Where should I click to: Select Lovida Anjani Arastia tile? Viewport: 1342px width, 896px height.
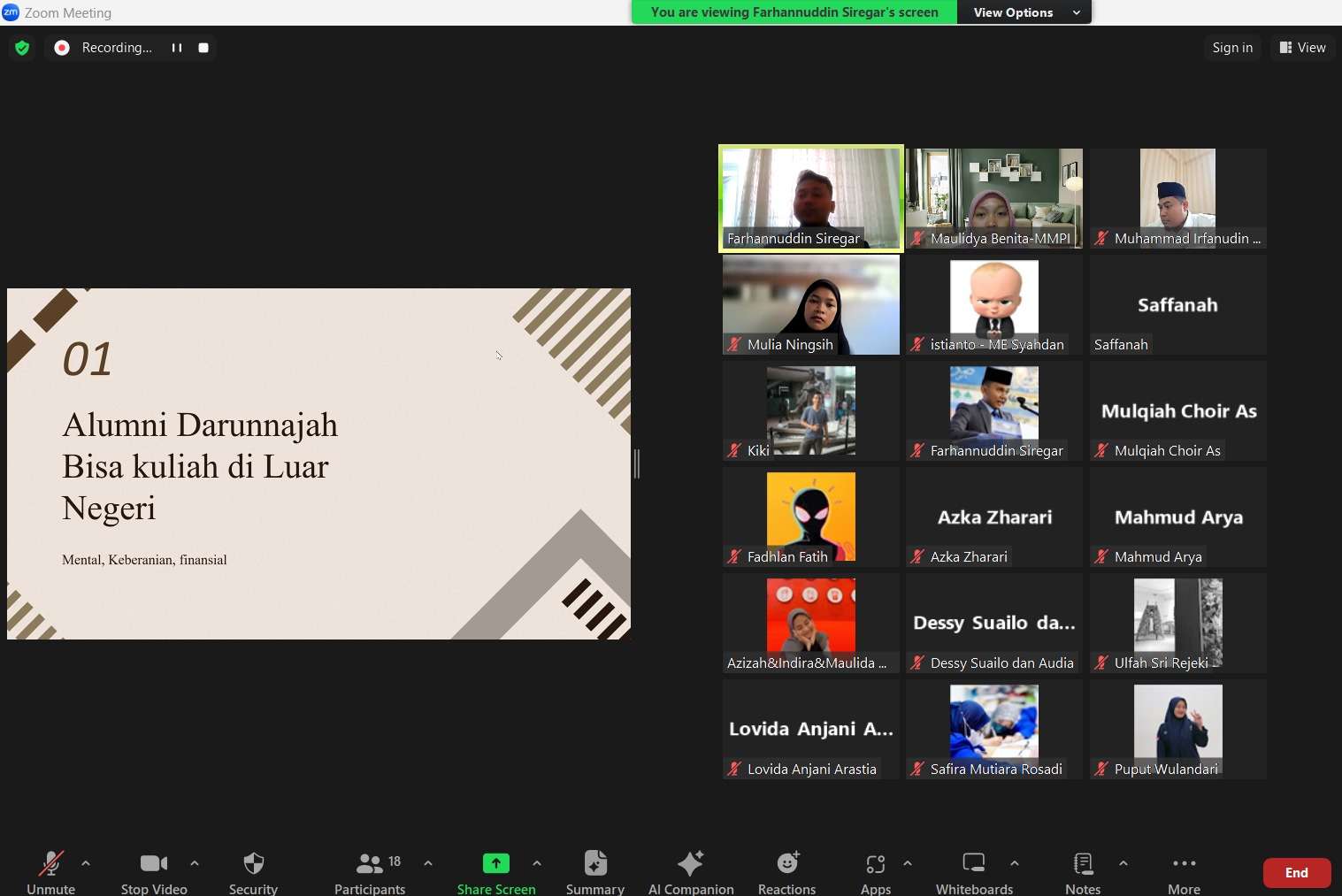pyautogui.click(x=811, y=729)
